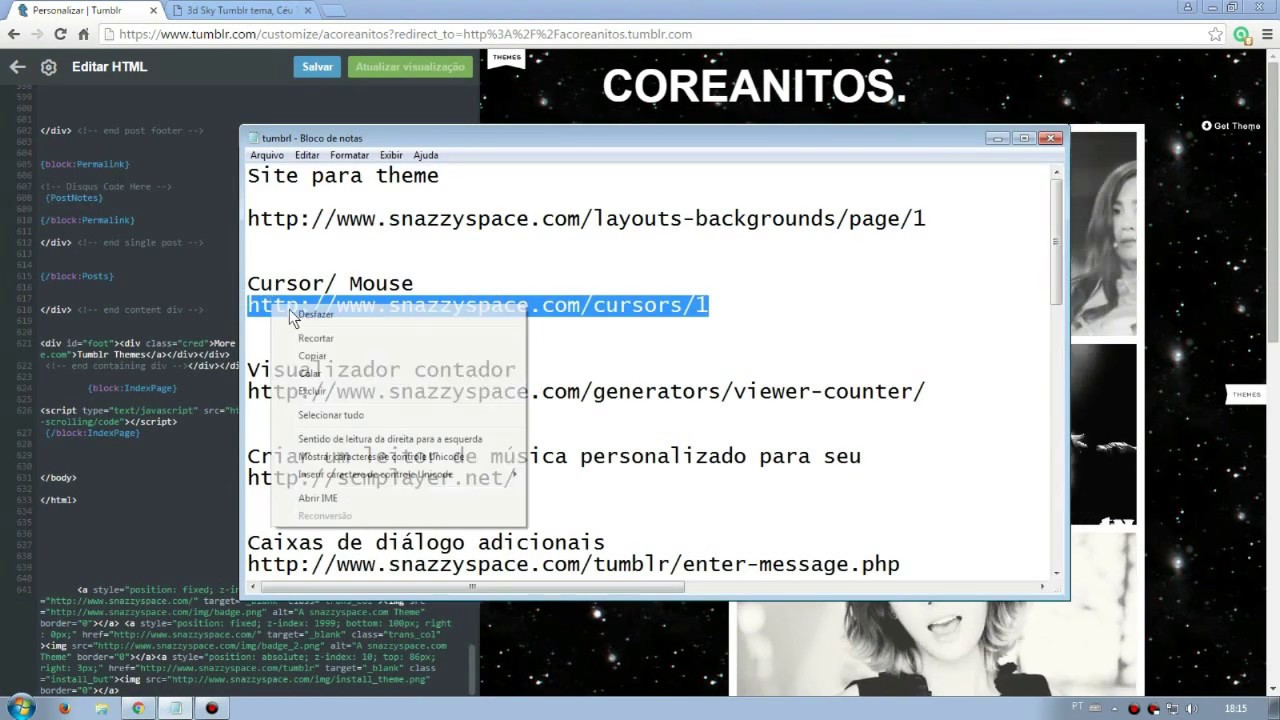This screenshot has width=1280, height=720.
Task: Open the Chrome hamburger menu
Action: click(x=1266, y=33)
